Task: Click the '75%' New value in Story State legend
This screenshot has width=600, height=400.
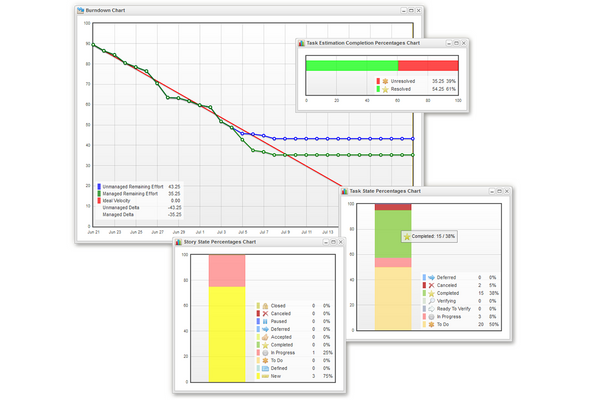Action: click(x=328, y=376)
